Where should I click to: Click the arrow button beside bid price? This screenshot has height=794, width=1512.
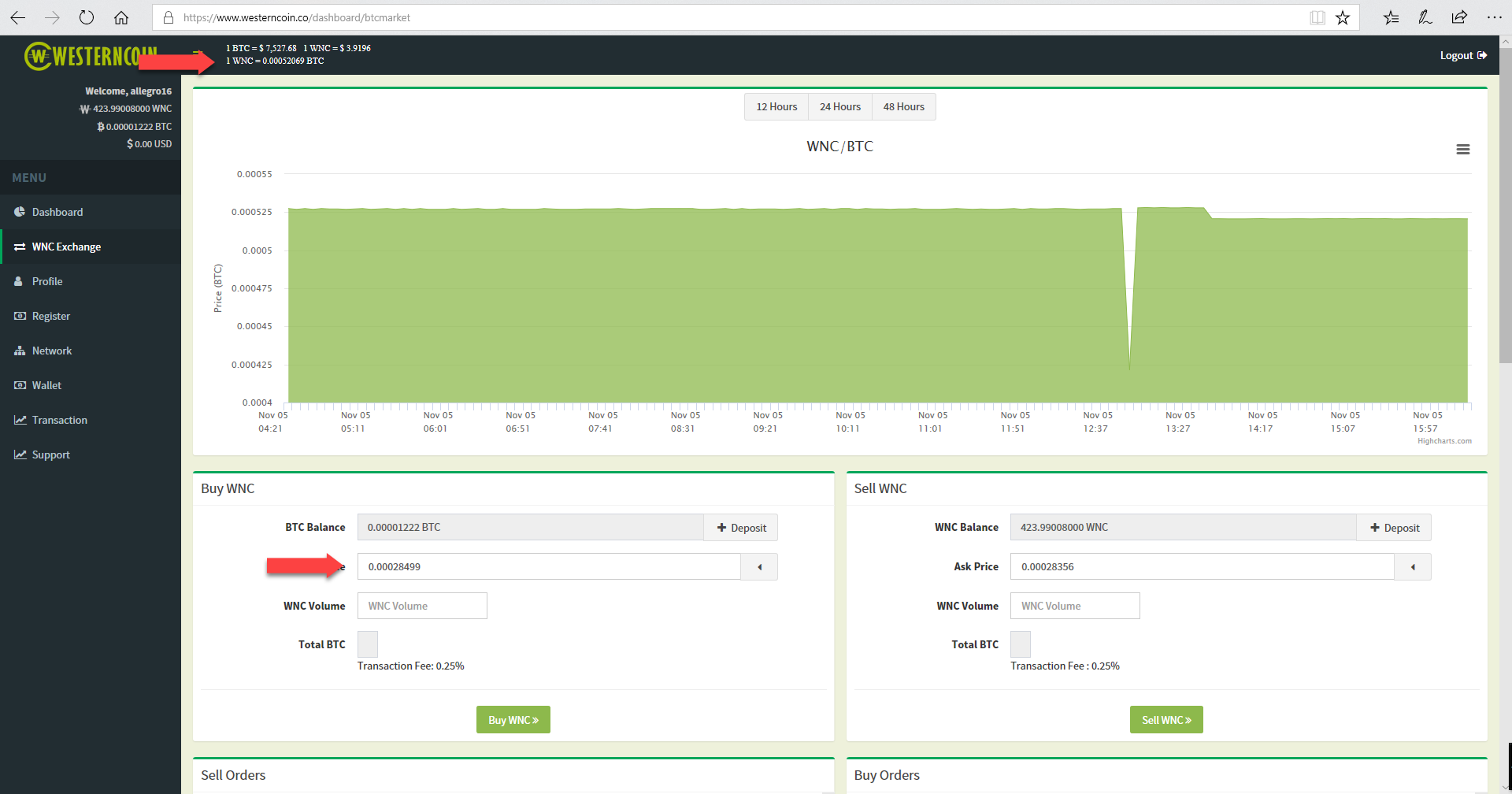point(759,567)
